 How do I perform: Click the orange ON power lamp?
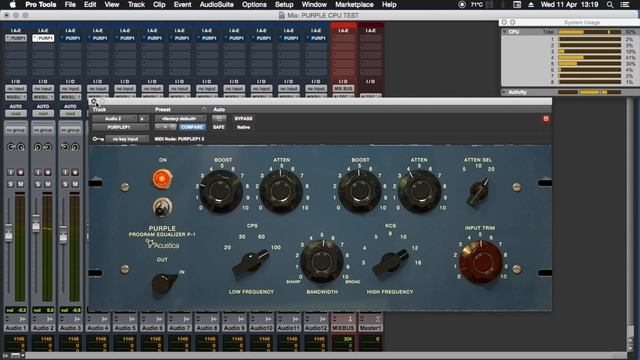162,179
